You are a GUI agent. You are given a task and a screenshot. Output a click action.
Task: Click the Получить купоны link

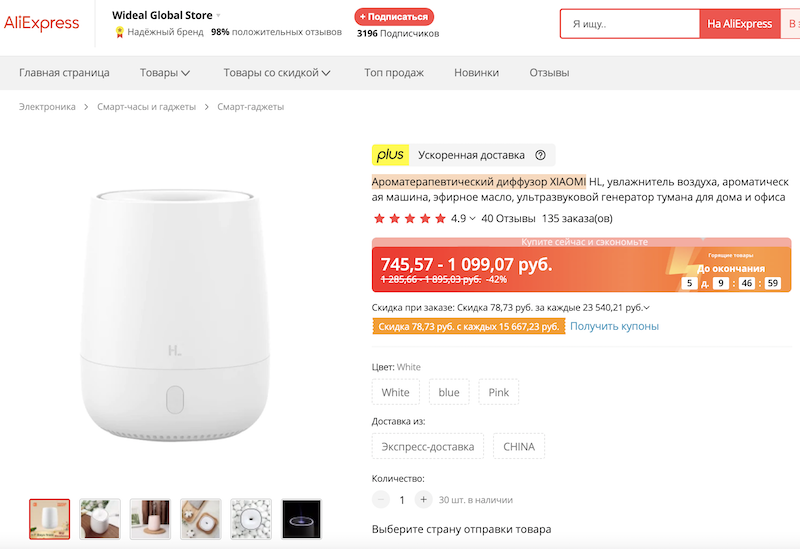coord(614,326)
